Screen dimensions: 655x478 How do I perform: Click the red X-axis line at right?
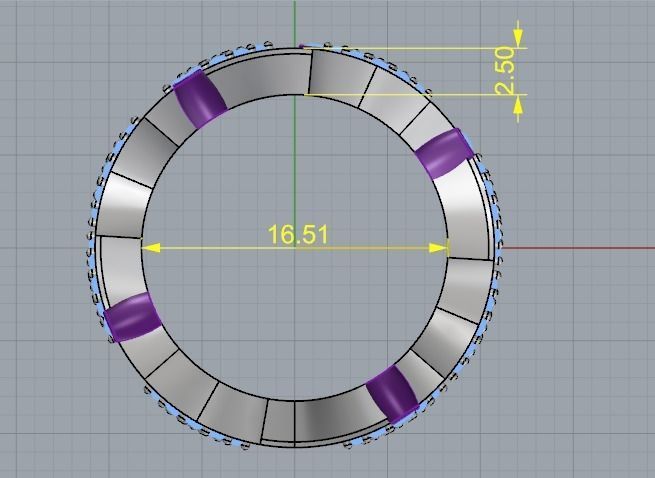click(578, 248)
